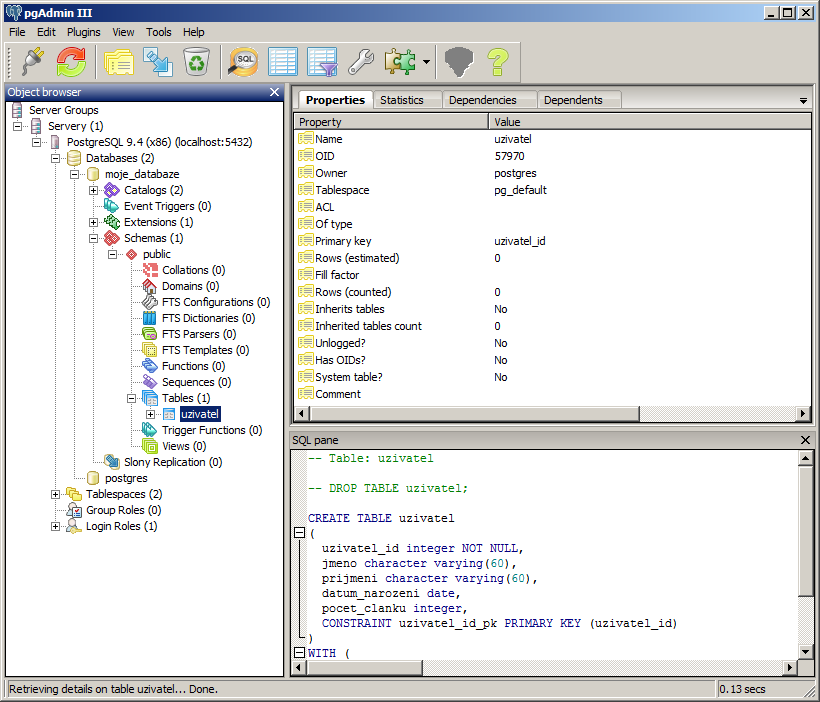Expand the Tablespaces (2) node
The height and width of the screenshot is (702, 820).
click(x=56, y=494)
